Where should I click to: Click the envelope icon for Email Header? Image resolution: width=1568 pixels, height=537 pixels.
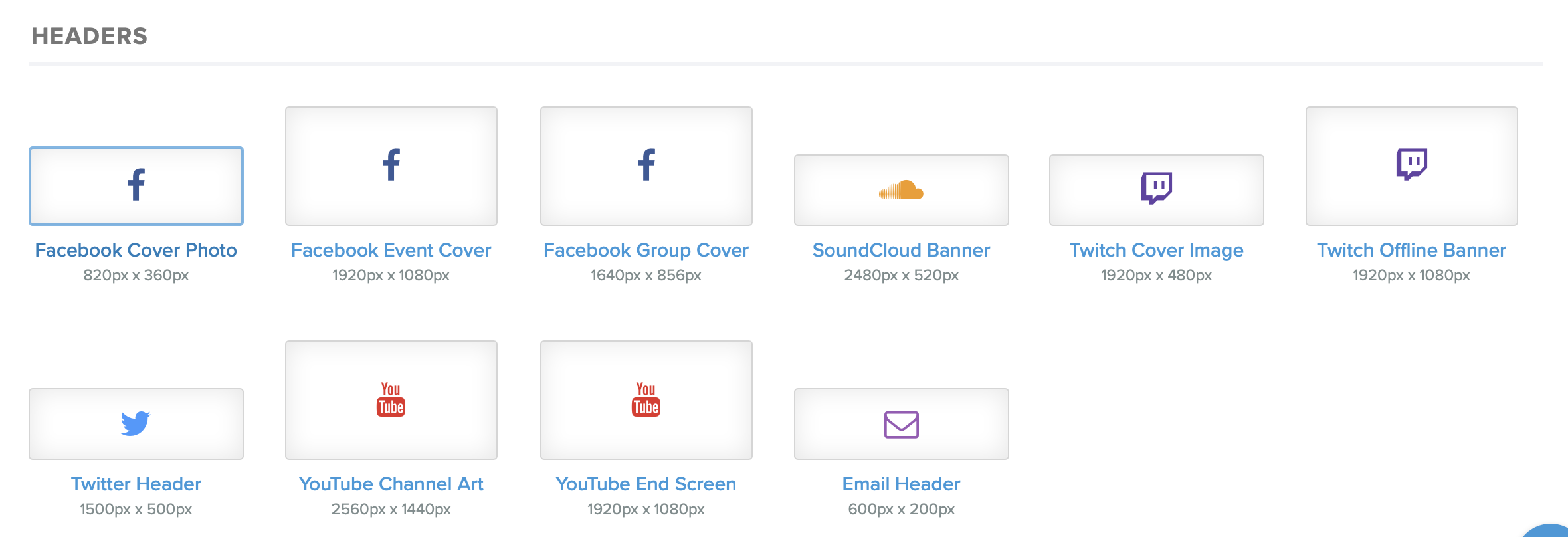(x=902, y=425)
